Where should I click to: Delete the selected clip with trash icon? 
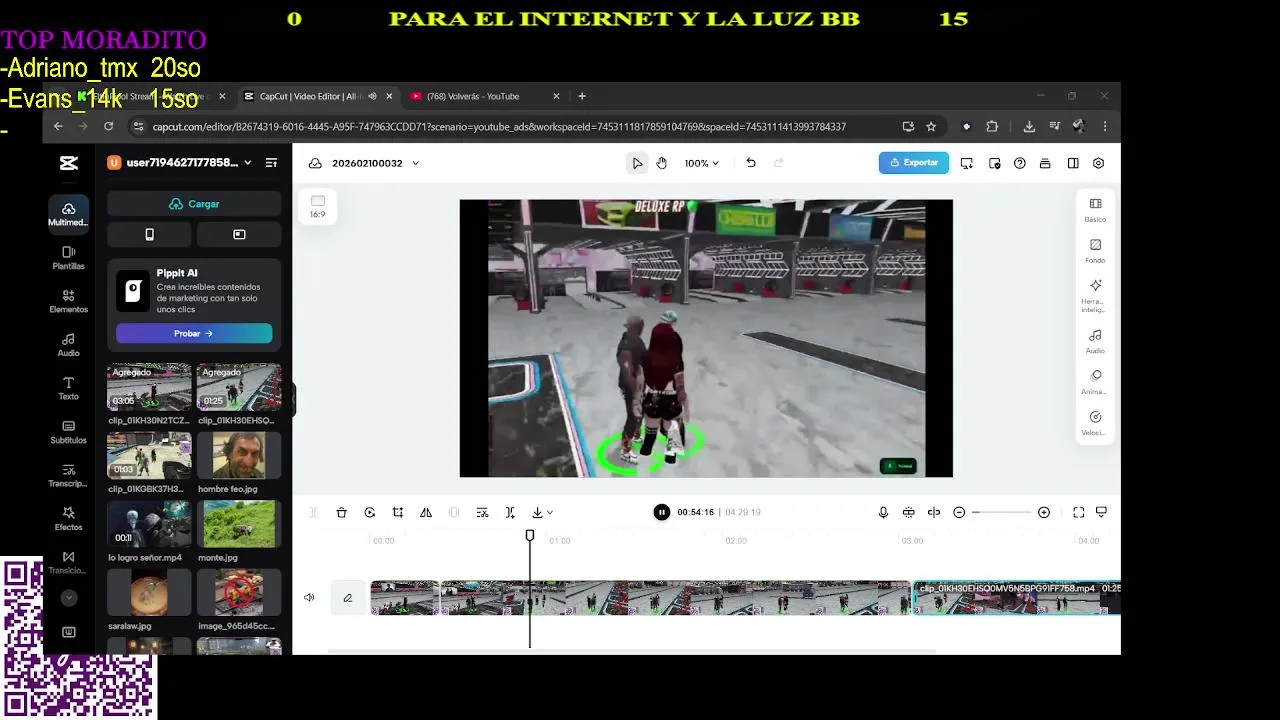341,513
